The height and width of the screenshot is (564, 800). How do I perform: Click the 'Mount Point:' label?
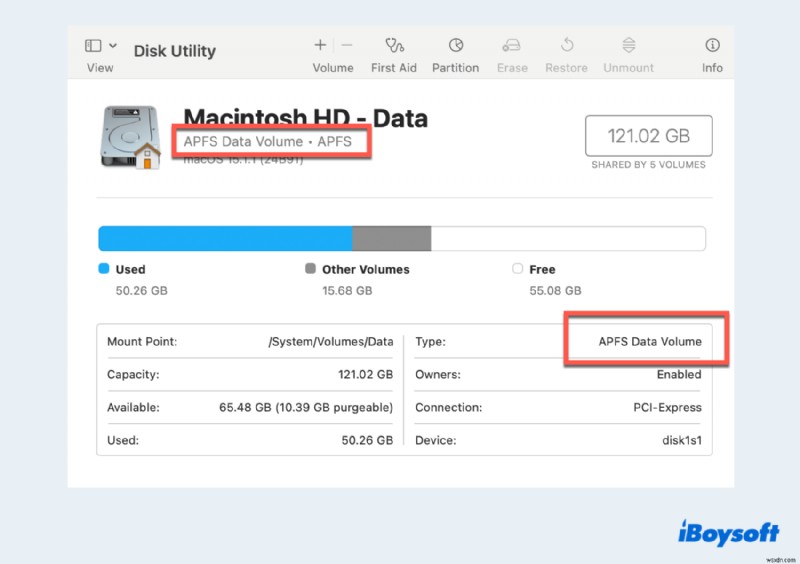click(142, 341)
